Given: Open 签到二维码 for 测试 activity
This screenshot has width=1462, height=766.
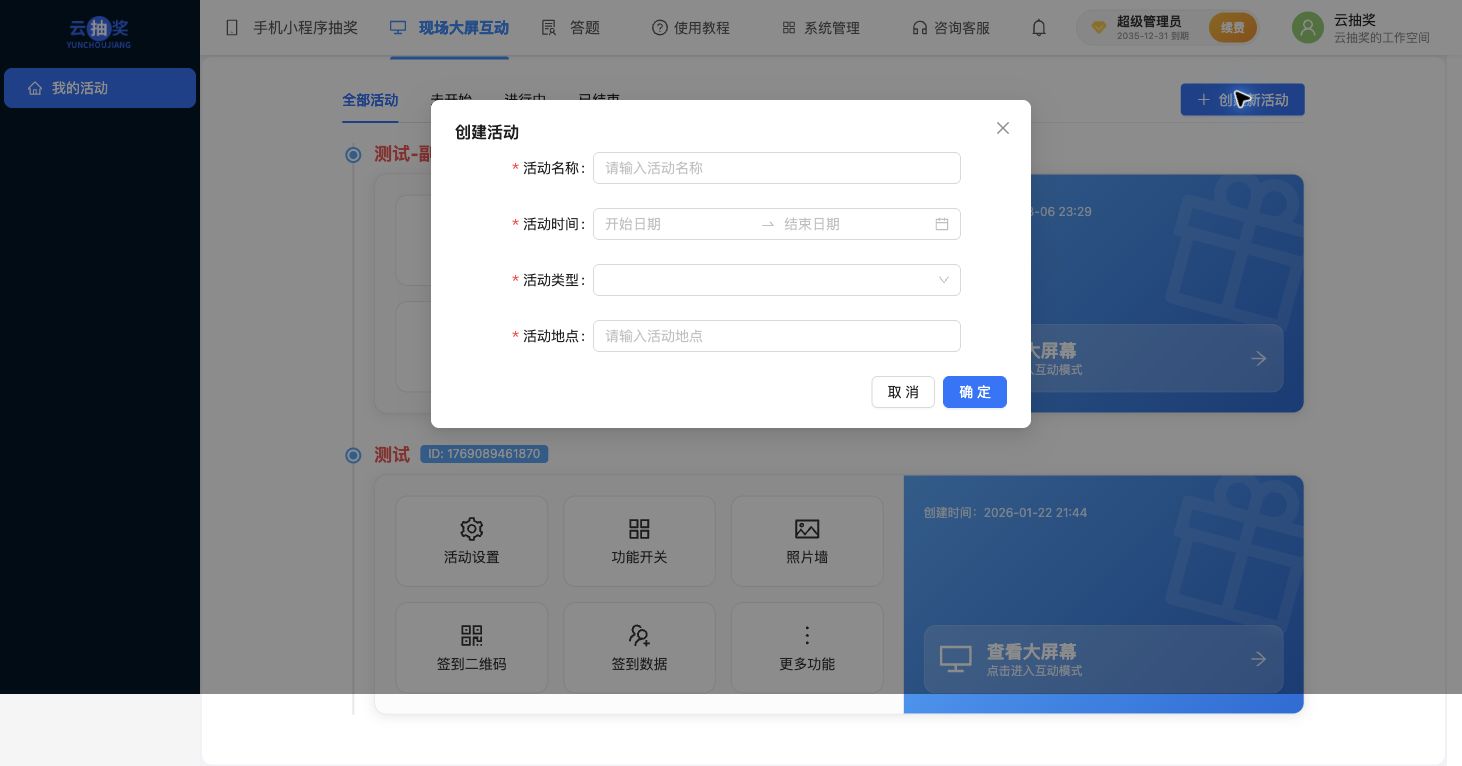Looking at the screenshot, I should click(472, 648).
